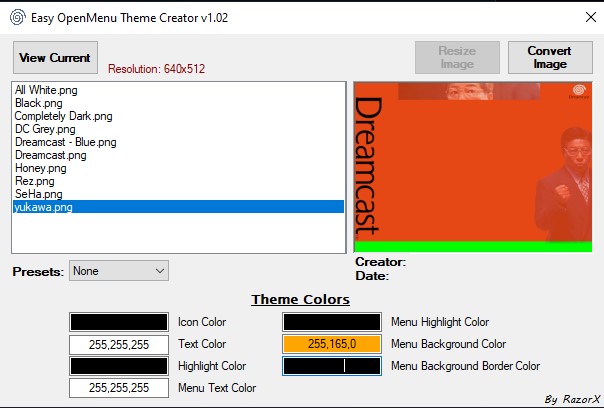Click the Resize Image button
604x408 pixels.
[457, 57]
